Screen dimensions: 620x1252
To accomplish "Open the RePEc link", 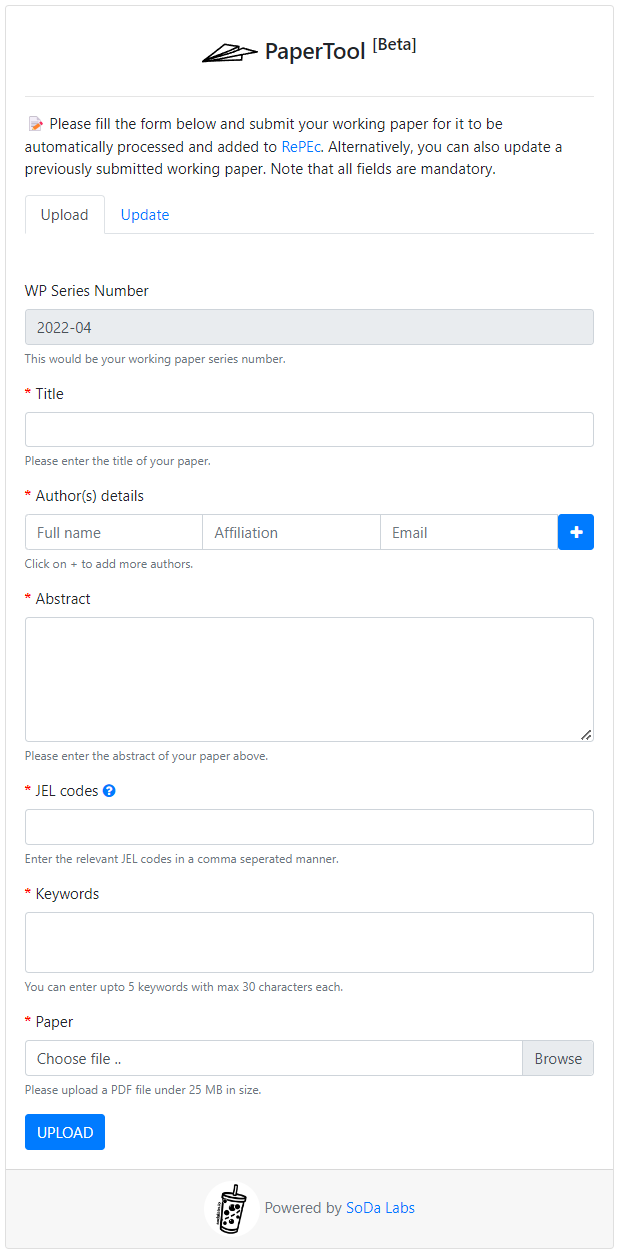I will pos(301,147).
